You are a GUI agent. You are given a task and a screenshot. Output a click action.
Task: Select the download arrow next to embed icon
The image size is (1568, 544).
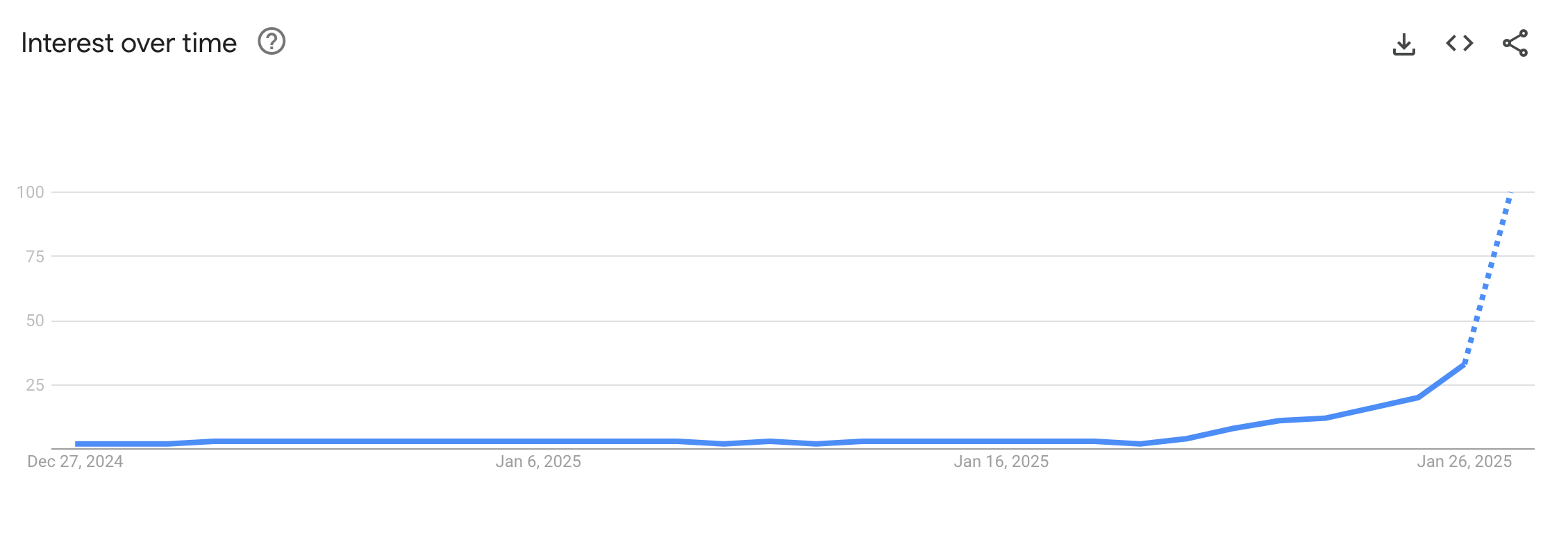click(1404, 43)
